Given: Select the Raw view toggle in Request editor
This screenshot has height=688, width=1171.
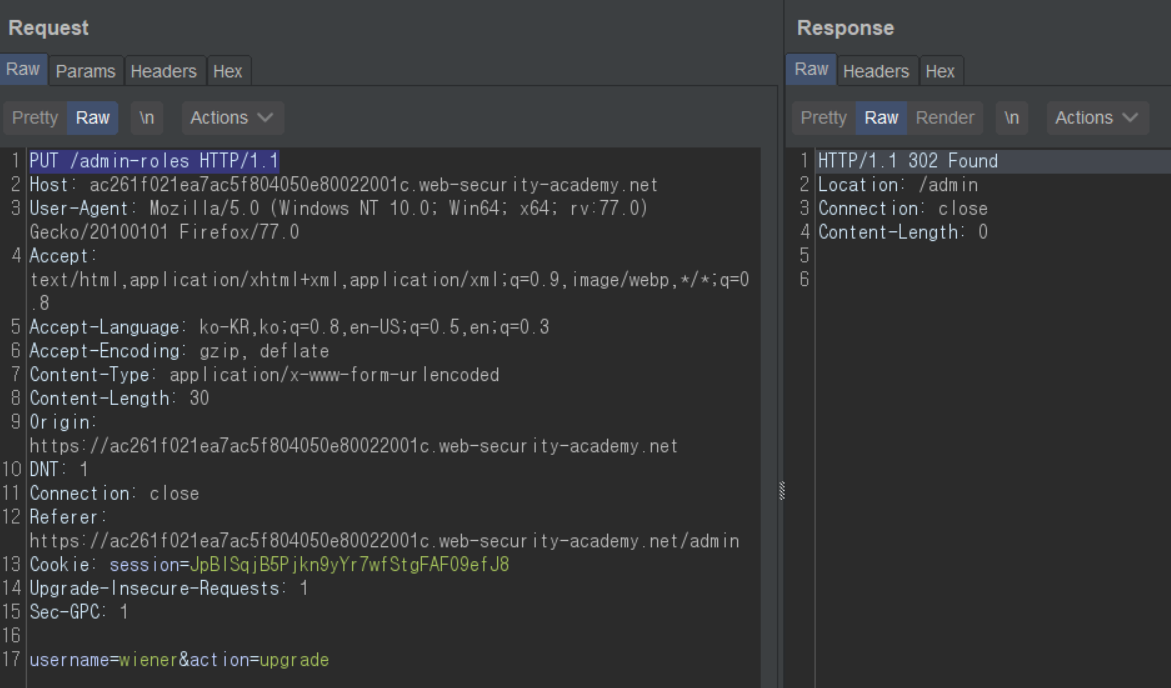Looking at the screenshot, I should click(x=93, y=118).
